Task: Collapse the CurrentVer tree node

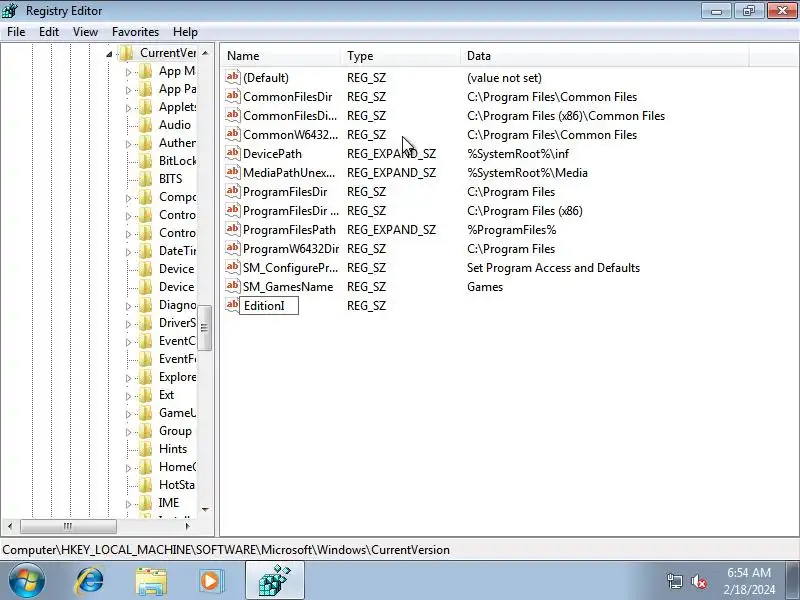Action: (109, 54)
